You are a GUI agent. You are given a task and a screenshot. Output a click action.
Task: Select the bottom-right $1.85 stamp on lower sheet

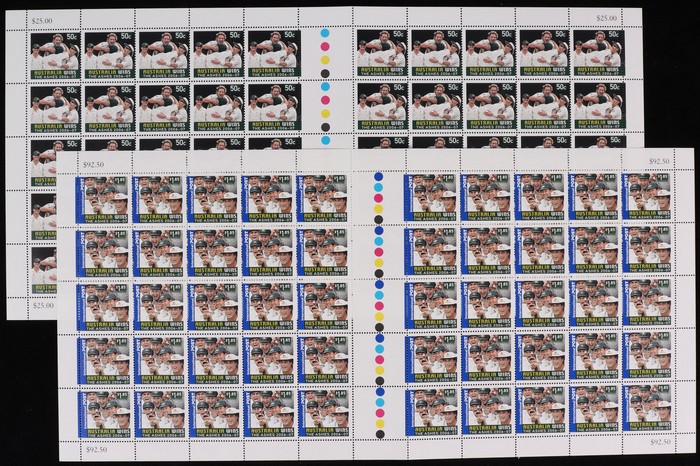pos(647,411)
